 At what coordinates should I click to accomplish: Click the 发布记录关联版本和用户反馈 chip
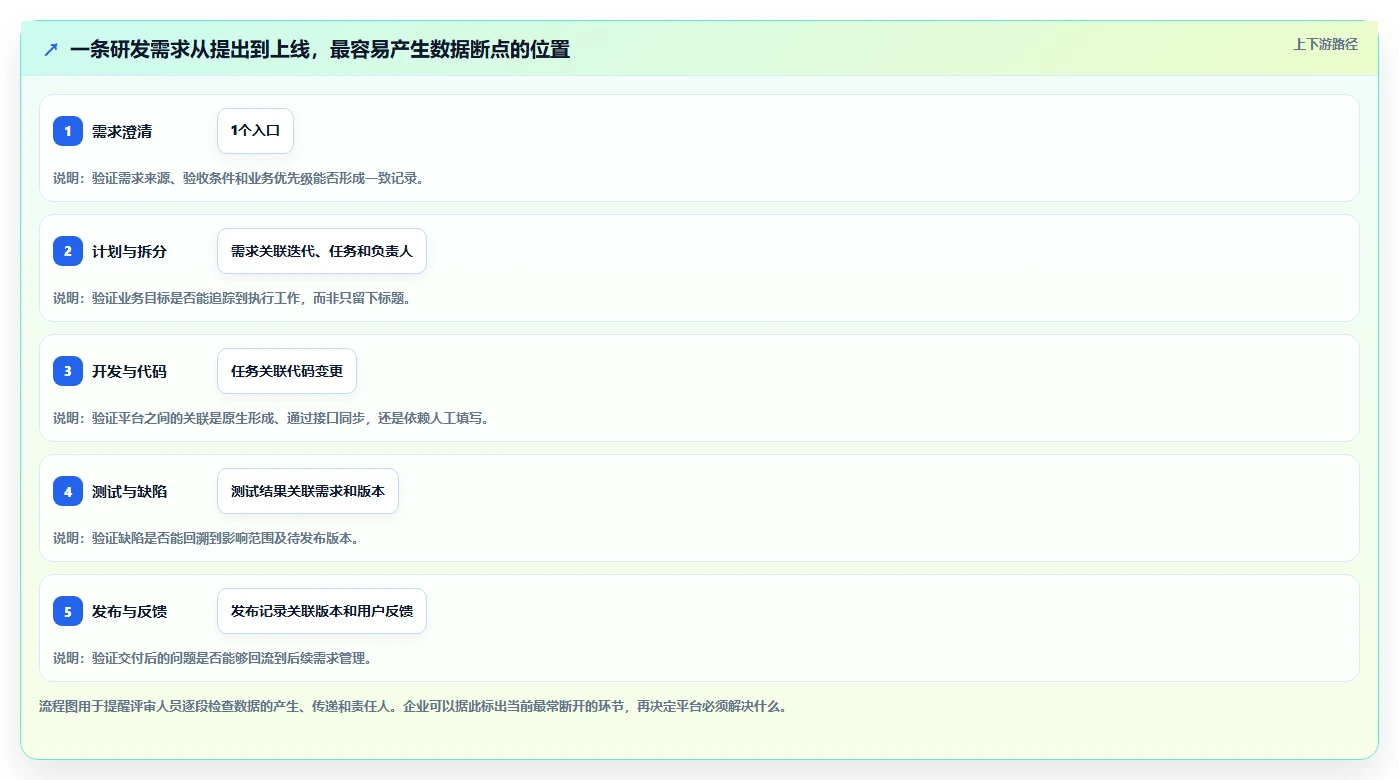[x=322, y=611]
